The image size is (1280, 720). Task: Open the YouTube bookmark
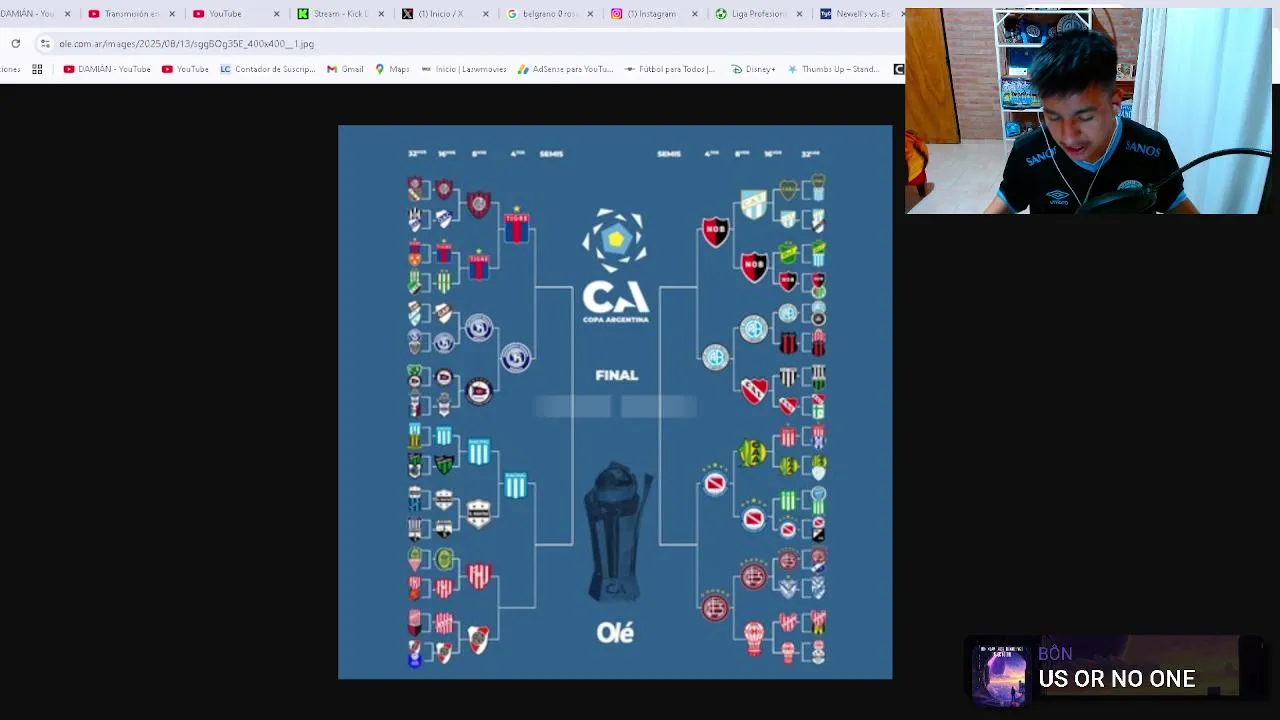(185, 69)
